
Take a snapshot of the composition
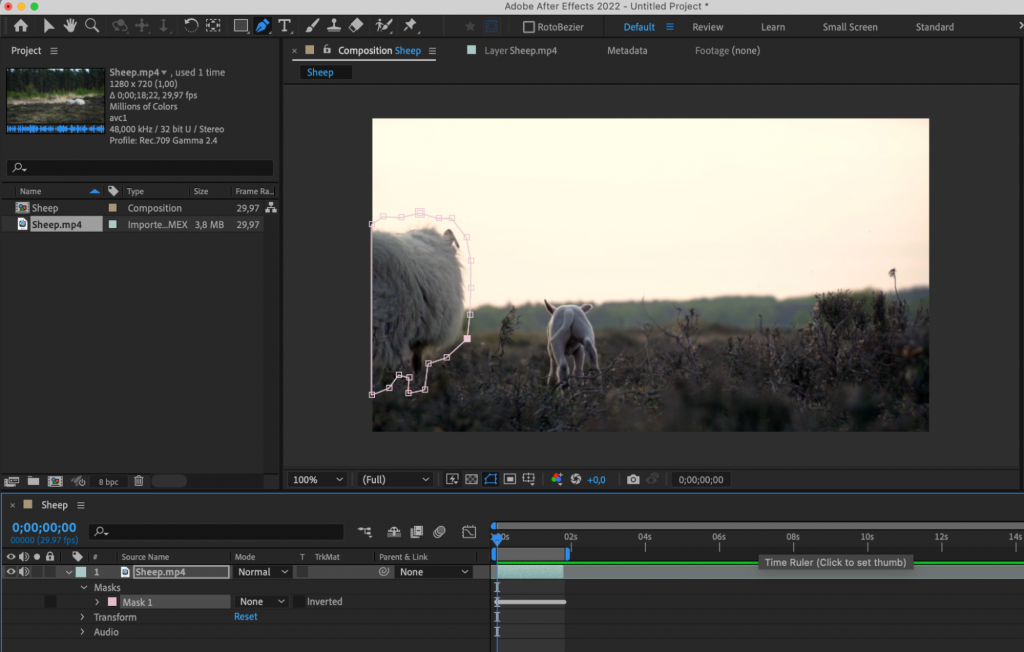pyautogui.click(x=633, y=479)
